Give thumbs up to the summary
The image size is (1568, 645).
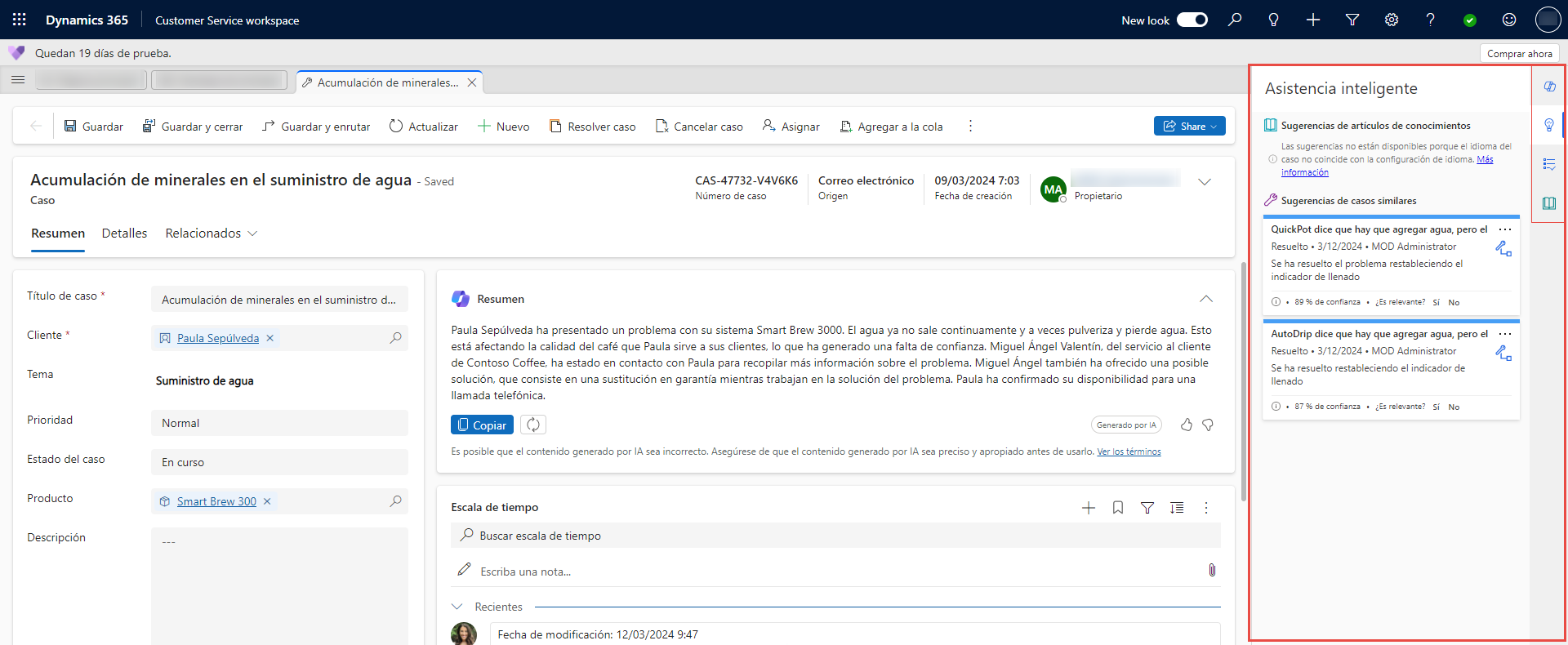(x=1187, y=425)
